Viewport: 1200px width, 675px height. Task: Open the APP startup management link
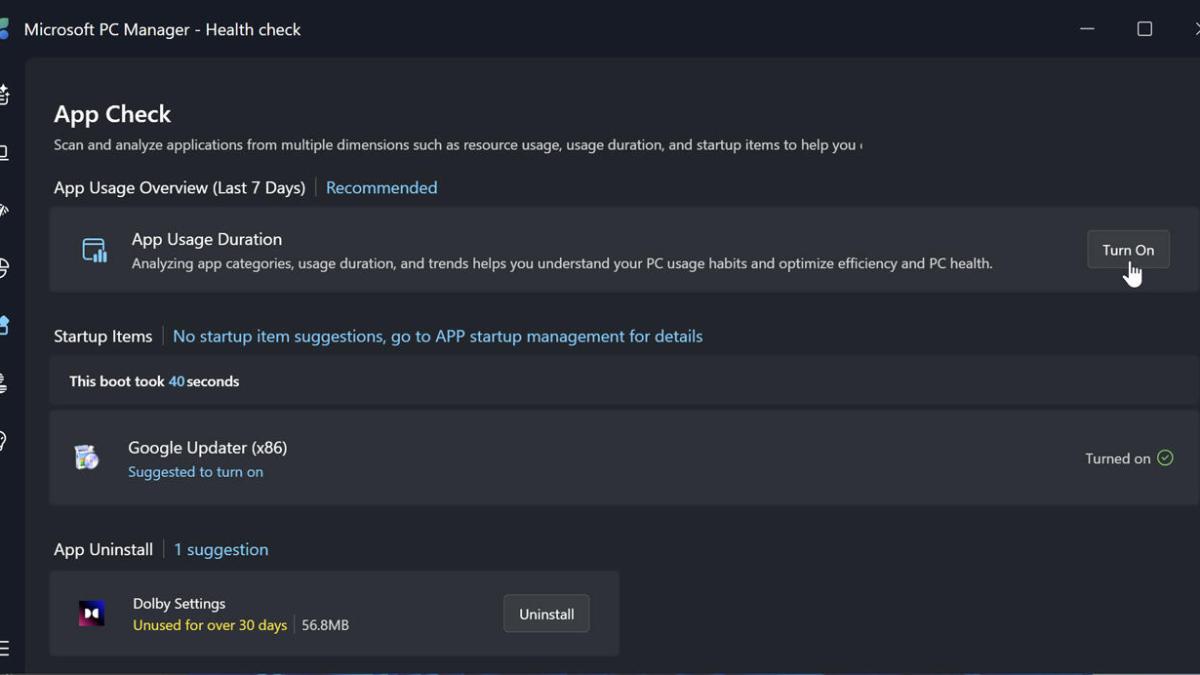438,337
